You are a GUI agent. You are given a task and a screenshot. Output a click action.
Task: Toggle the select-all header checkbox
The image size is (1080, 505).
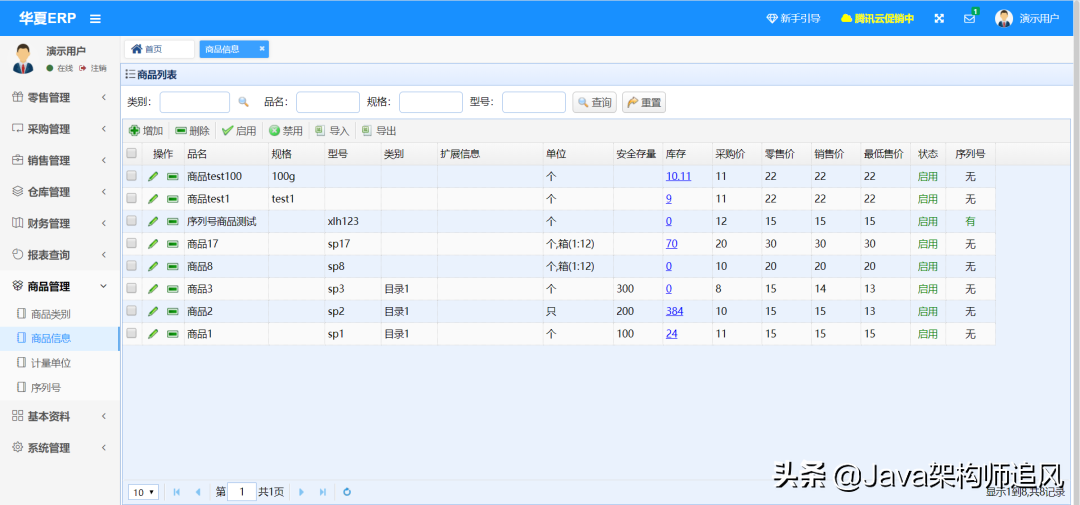132,154
